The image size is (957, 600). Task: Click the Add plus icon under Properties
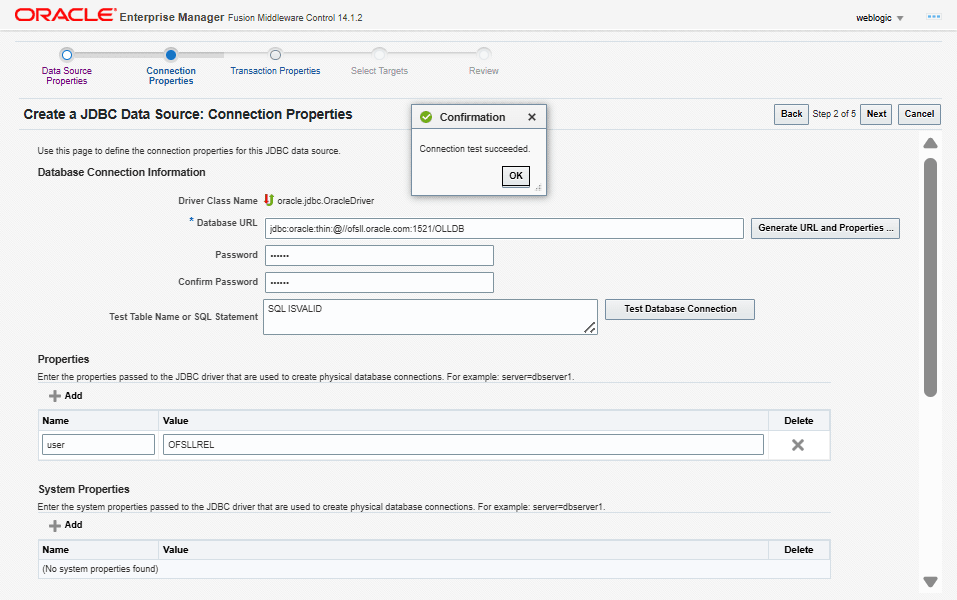point(55,396)
